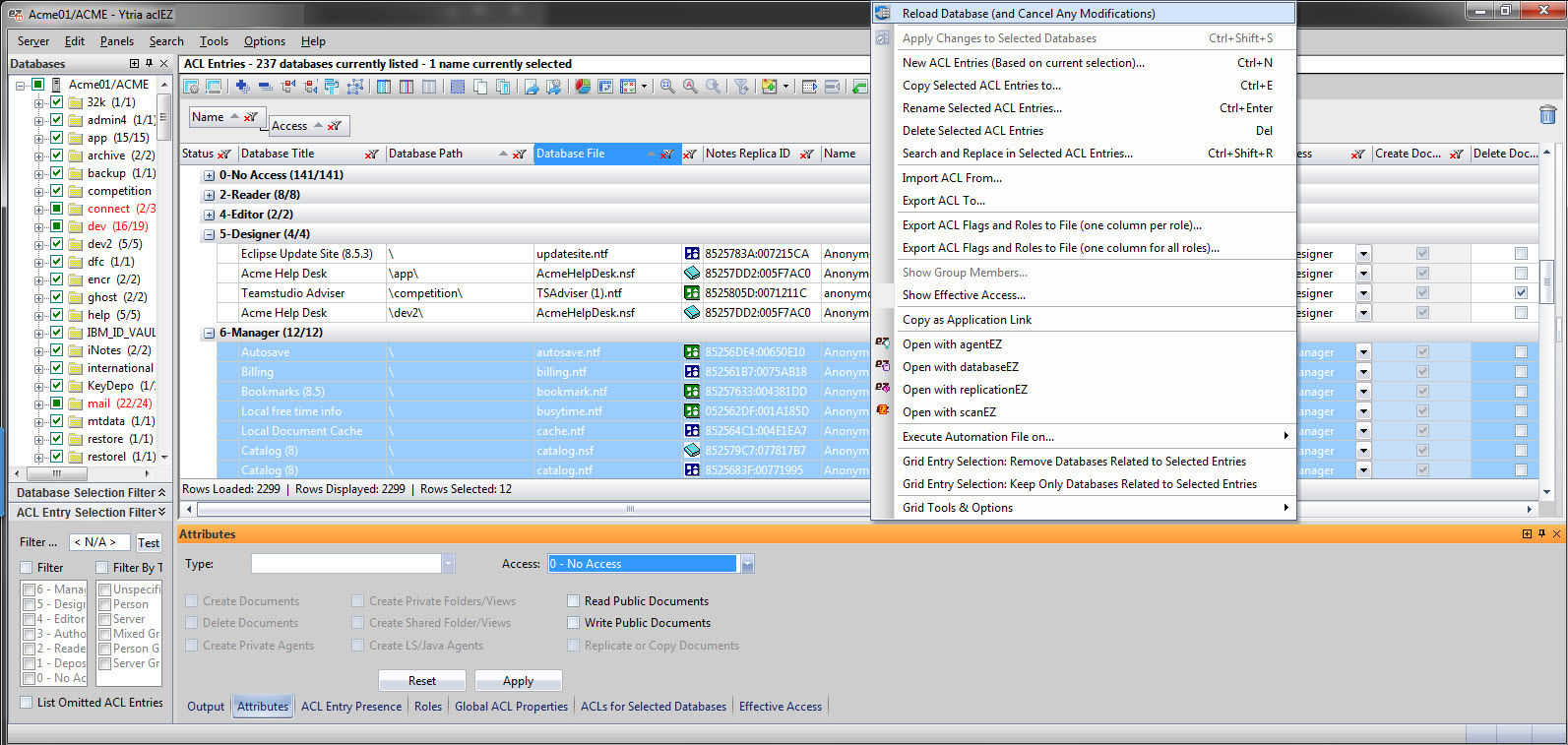Choose Copy Selected ACL Entries to...
This screenshot has width=1568, height=745.
[1084, 86]
